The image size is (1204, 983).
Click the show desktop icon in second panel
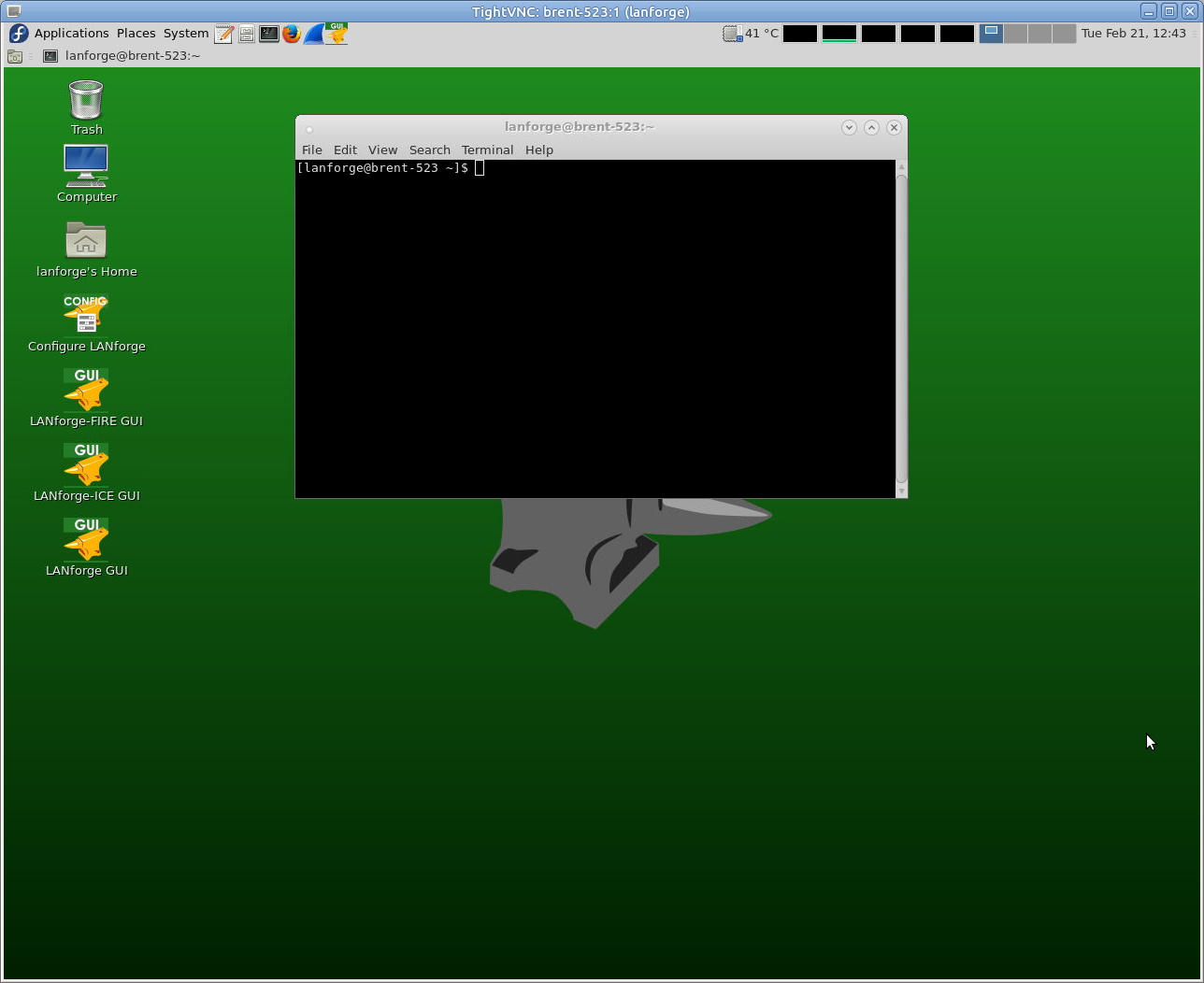tap(15, 56)
